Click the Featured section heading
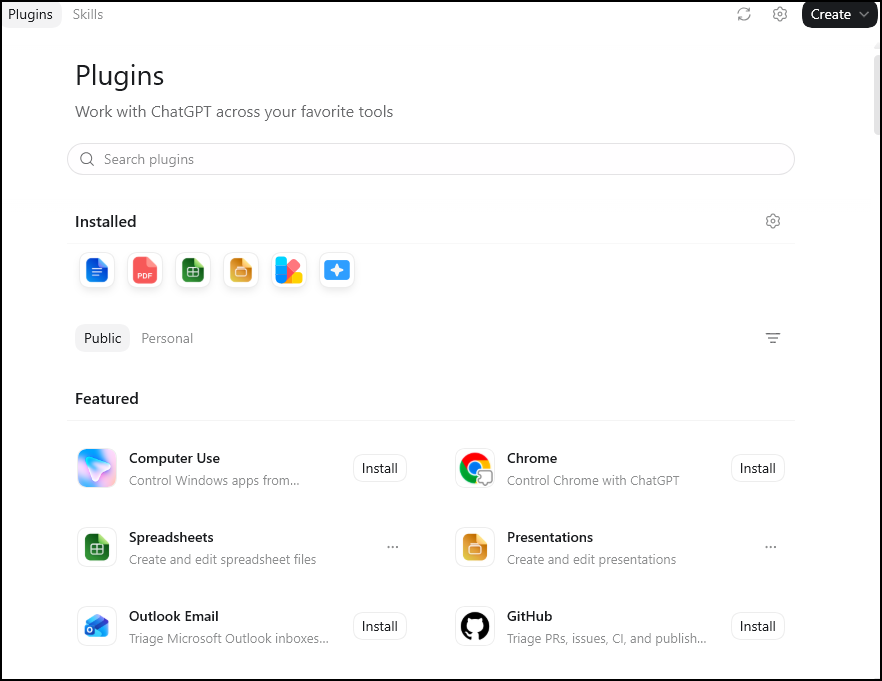 (107, 399)
